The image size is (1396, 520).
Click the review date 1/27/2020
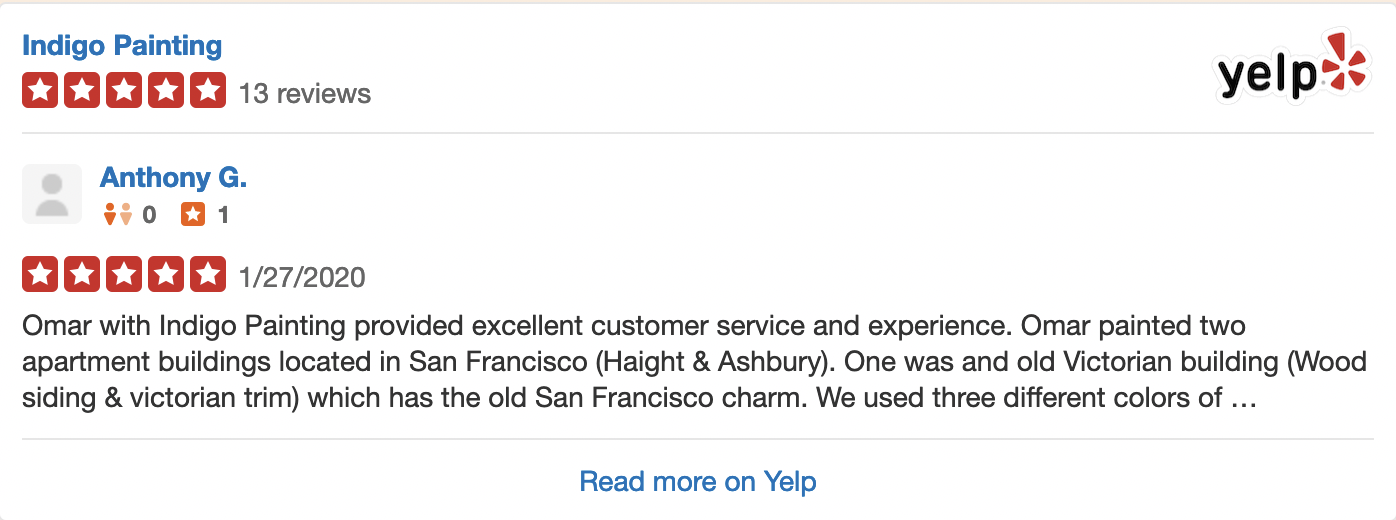[302, 277]
